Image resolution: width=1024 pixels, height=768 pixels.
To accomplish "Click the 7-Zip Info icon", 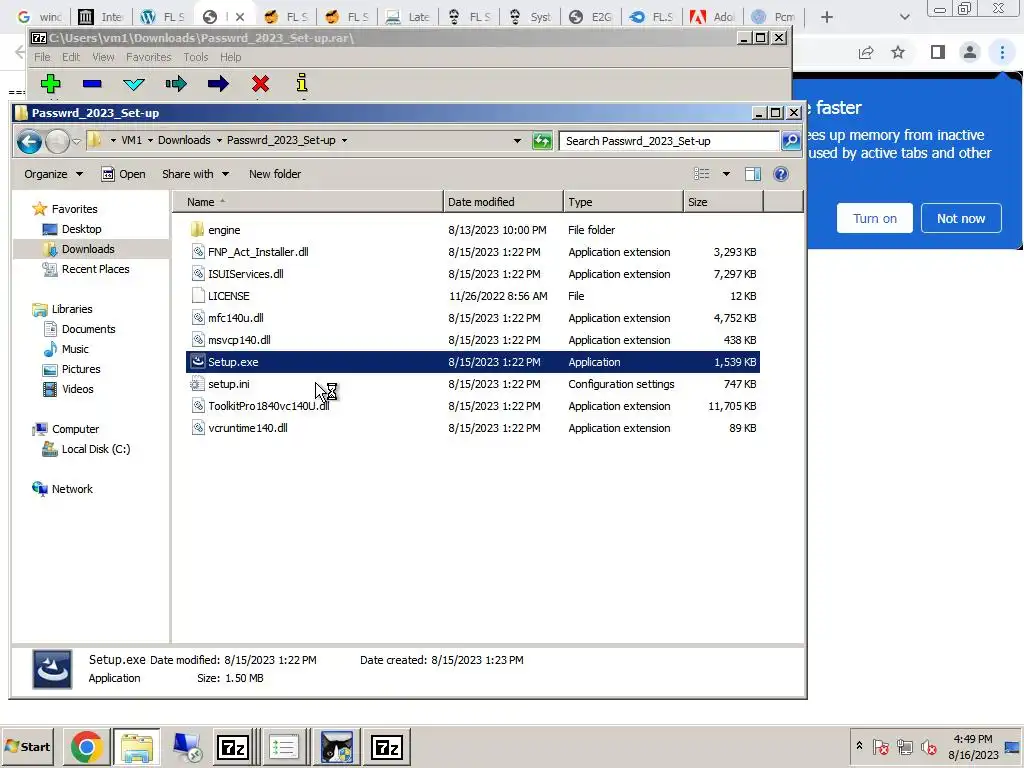I will 301,83.
